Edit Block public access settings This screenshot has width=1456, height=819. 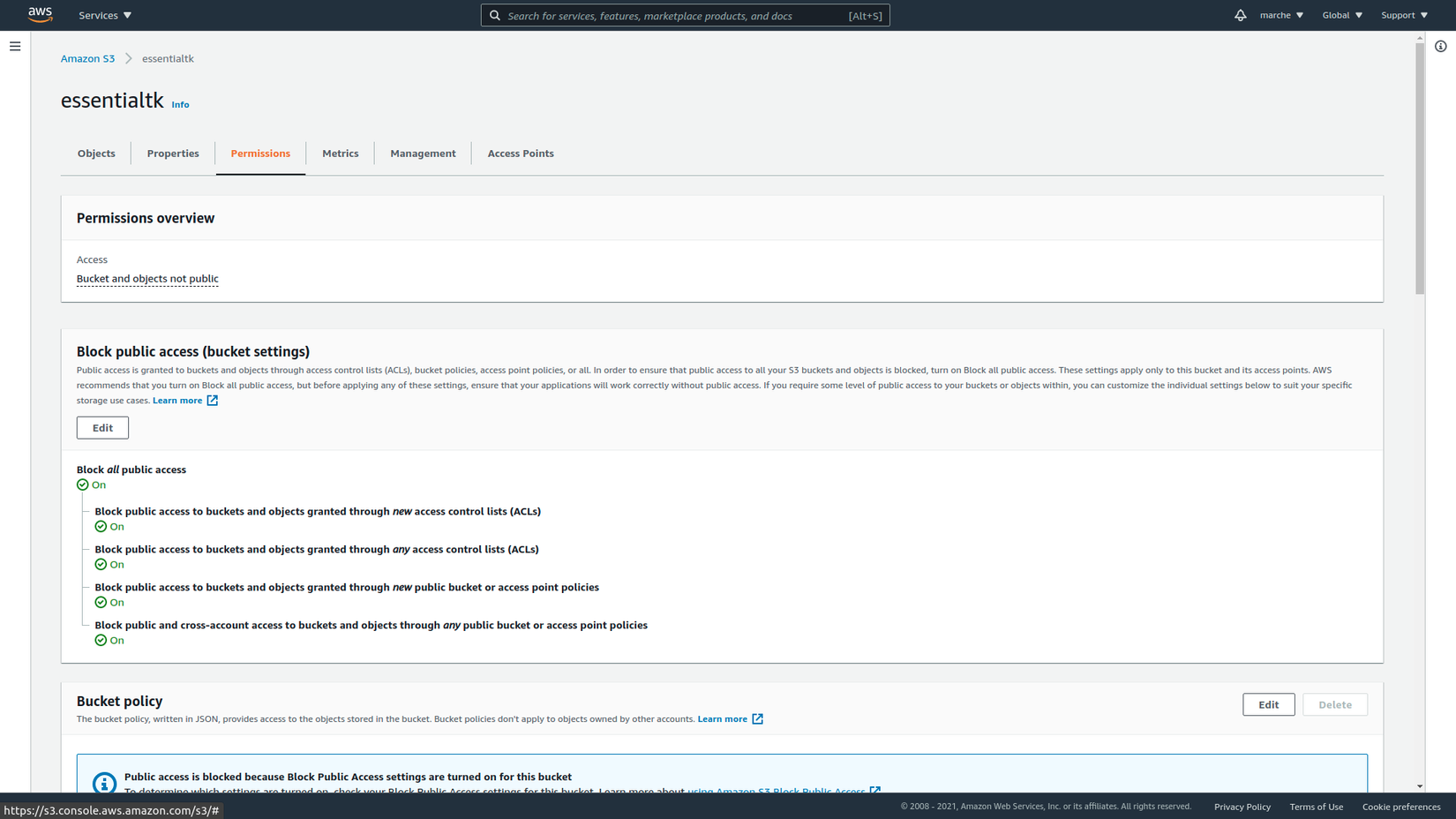(102, 428)
